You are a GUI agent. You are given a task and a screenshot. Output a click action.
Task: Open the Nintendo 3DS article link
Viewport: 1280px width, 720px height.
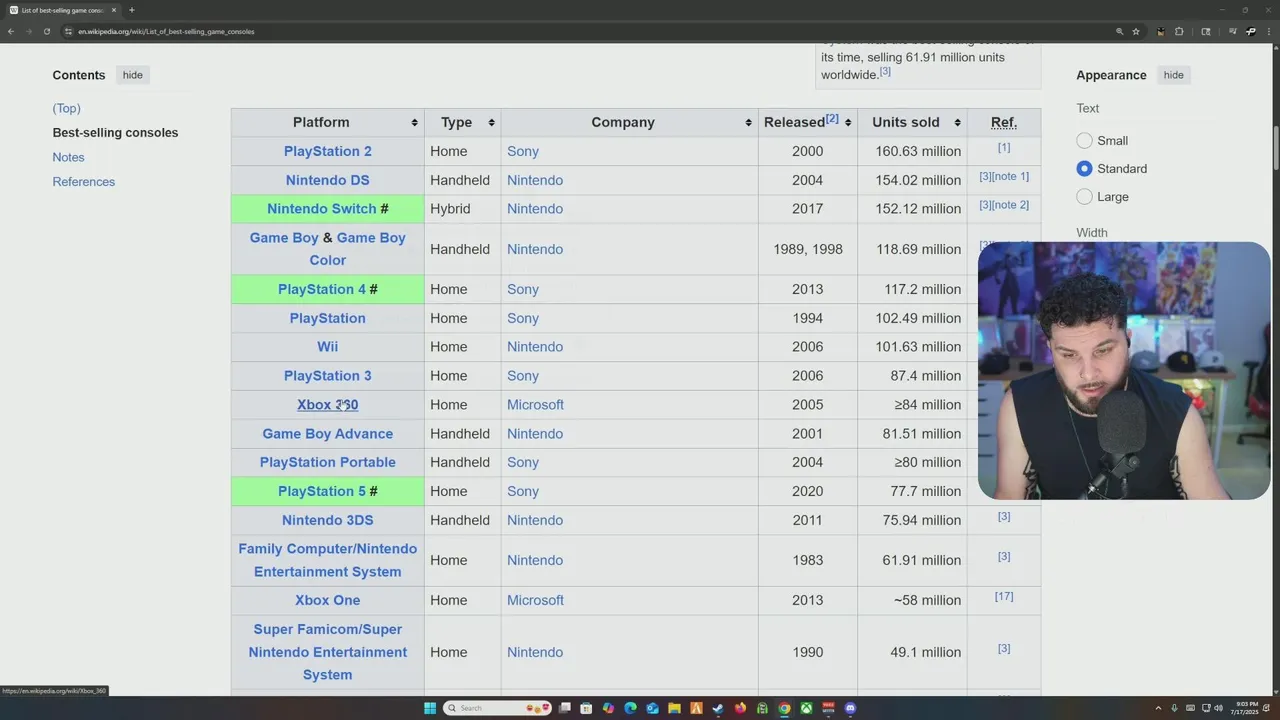coord(328,520)
